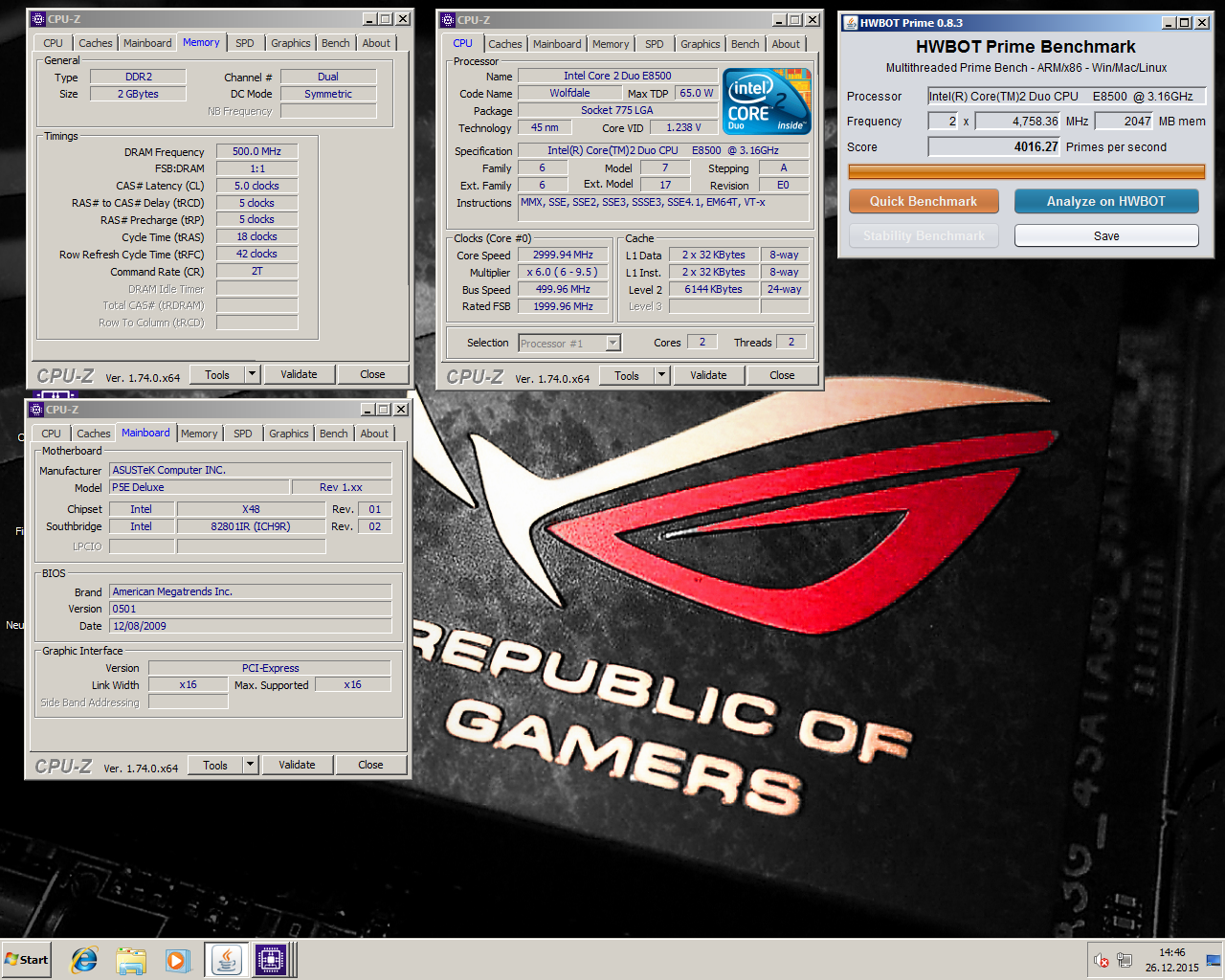Open SPD tab in CPU window

655,44
